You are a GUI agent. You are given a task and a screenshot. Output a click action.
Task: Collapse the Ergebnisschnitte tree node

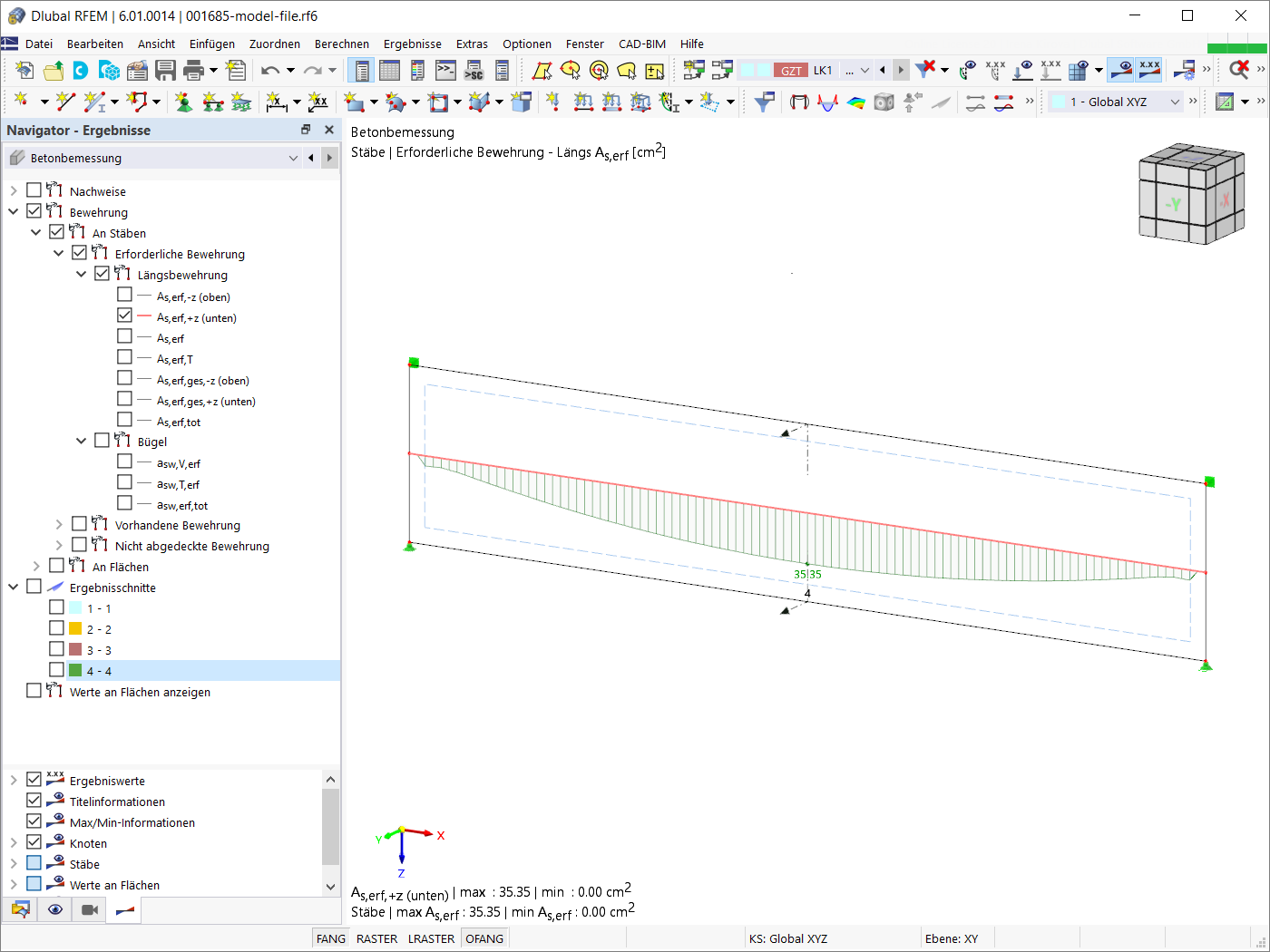coord(14,588)
